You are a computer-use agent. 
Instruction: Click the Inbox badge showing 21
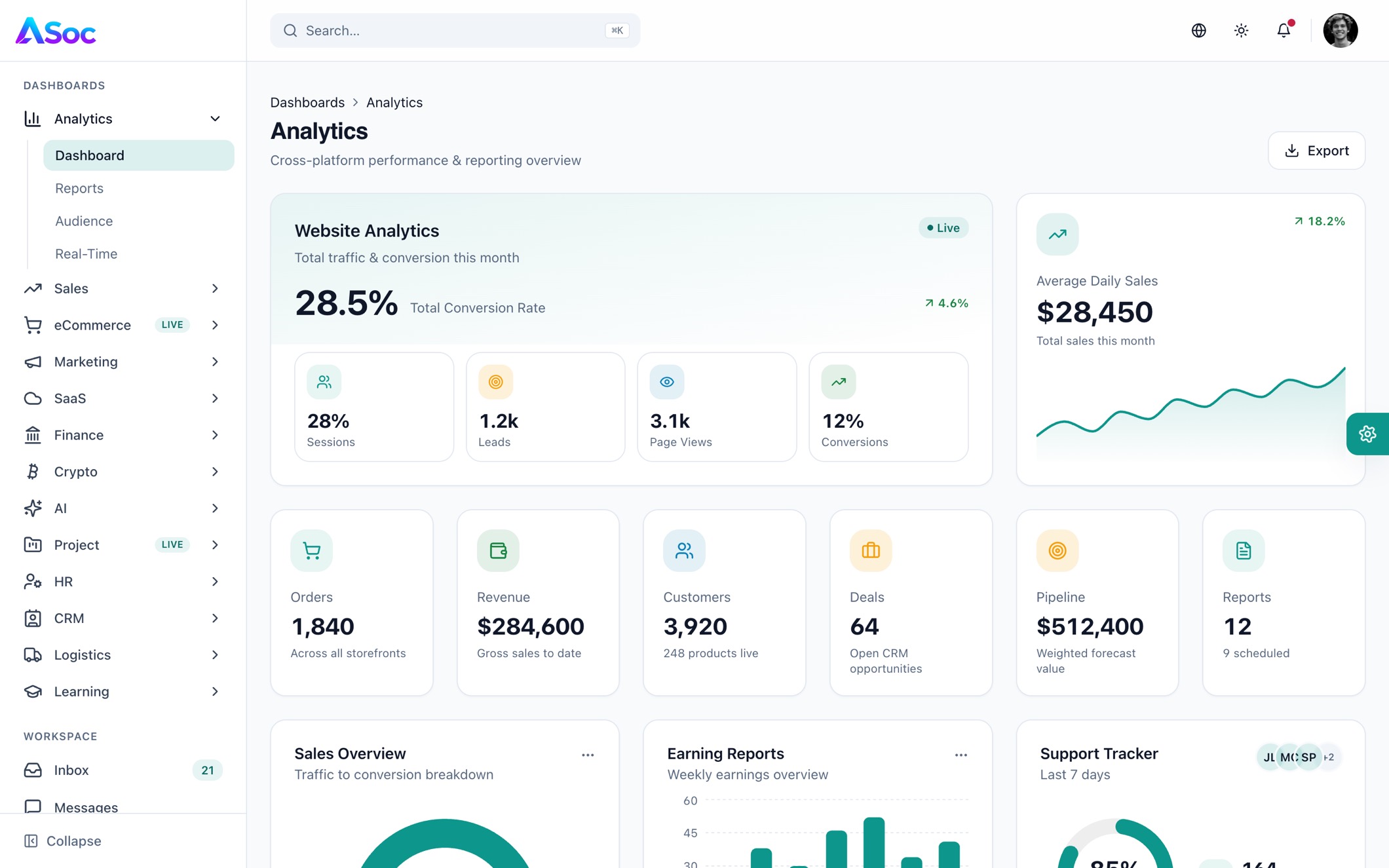pos(207,770)
